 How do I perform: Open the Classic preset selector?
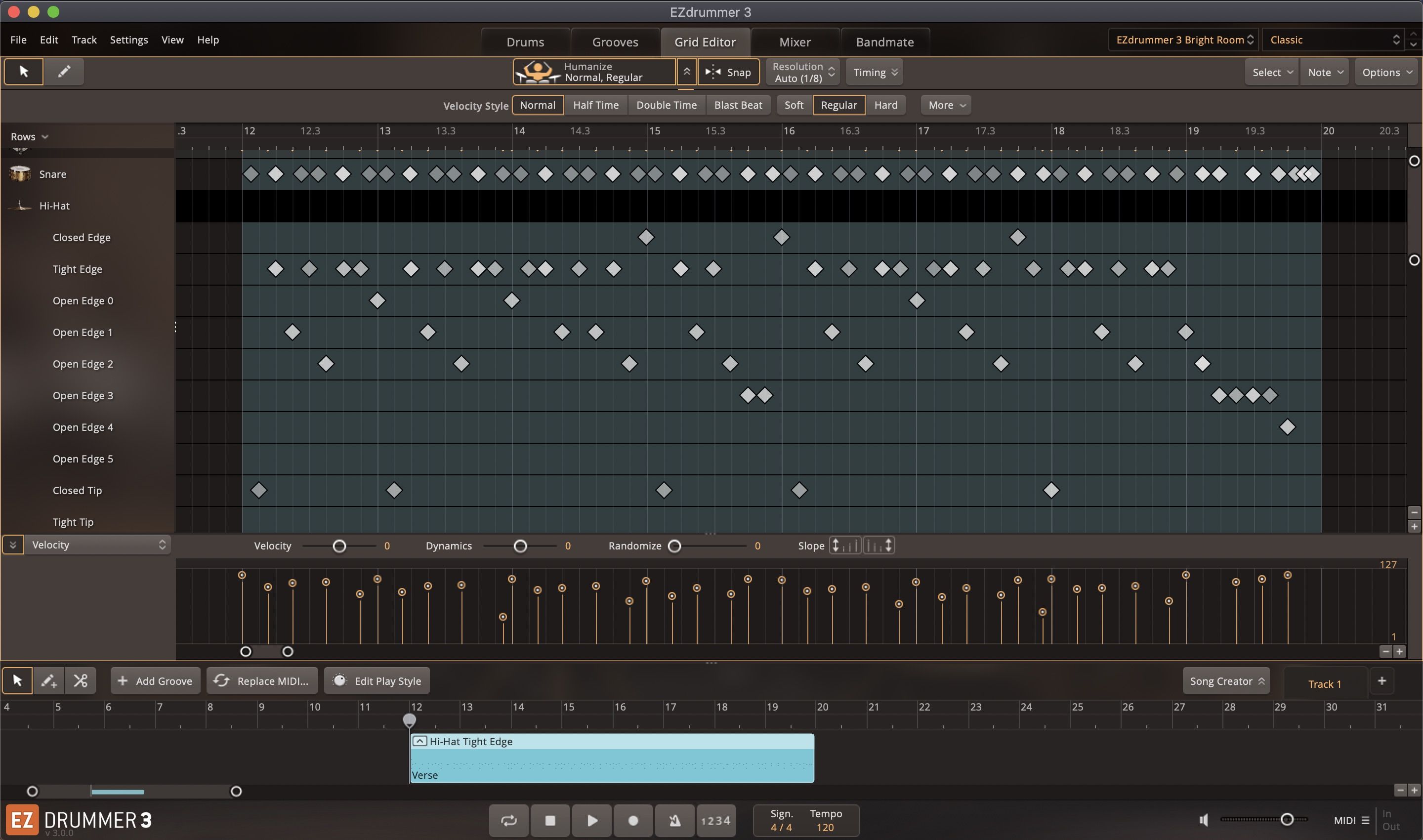[x=1334, y=40]
